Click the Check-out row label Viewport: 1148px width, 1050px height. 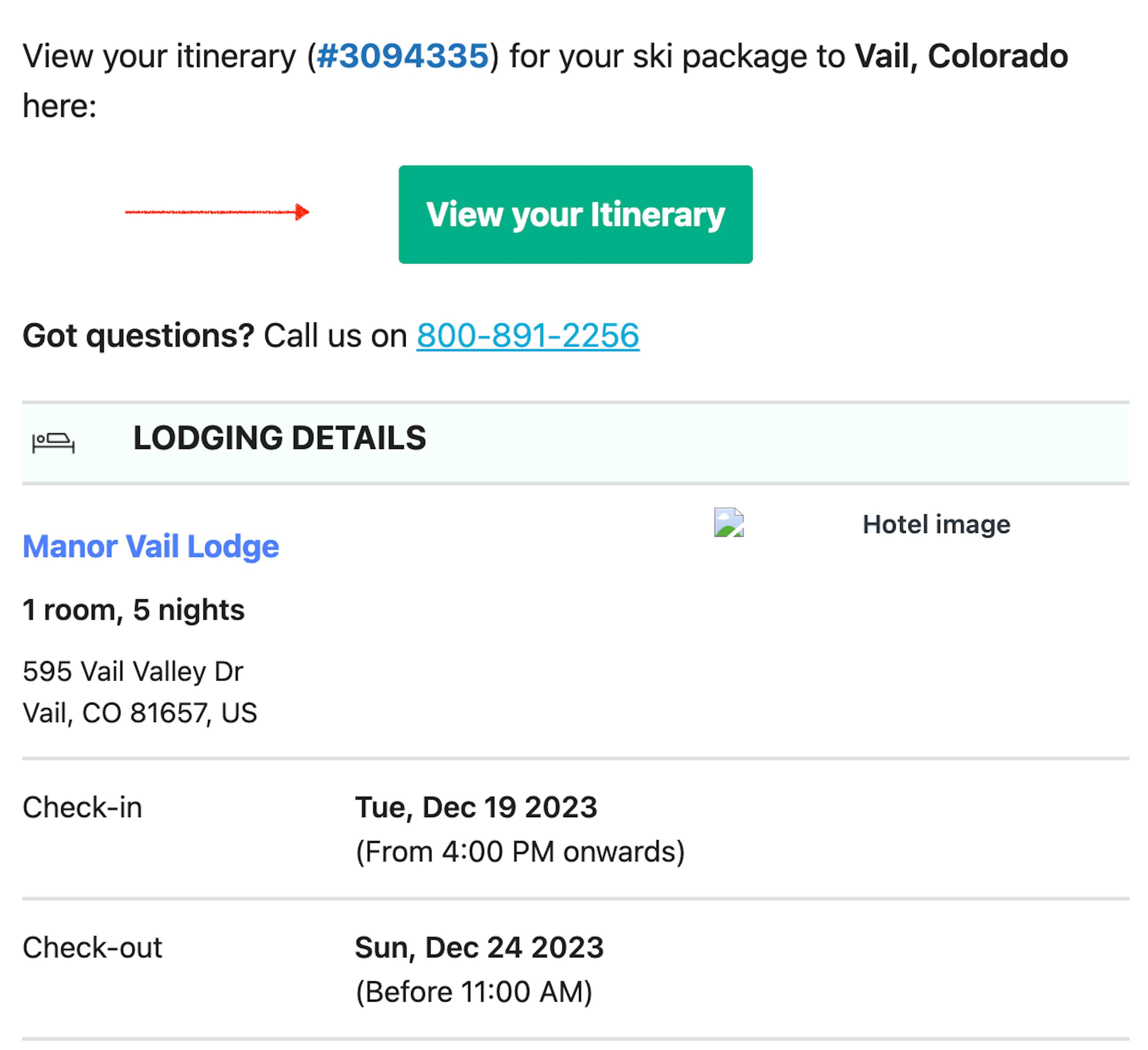92,947
